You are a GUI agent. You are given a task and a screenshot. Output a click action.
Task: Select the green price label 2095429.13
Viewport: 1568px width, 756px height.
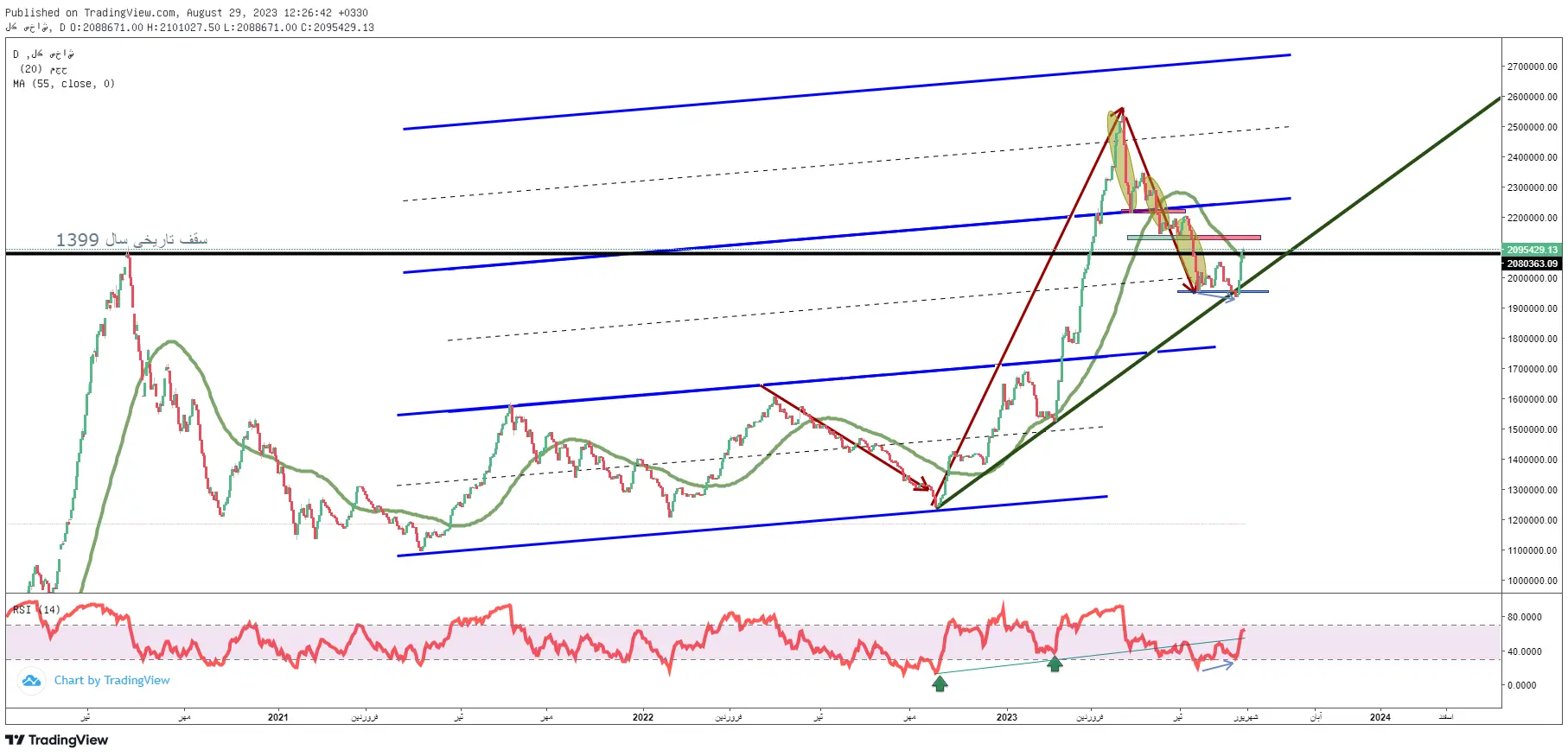click(1532, 250)
